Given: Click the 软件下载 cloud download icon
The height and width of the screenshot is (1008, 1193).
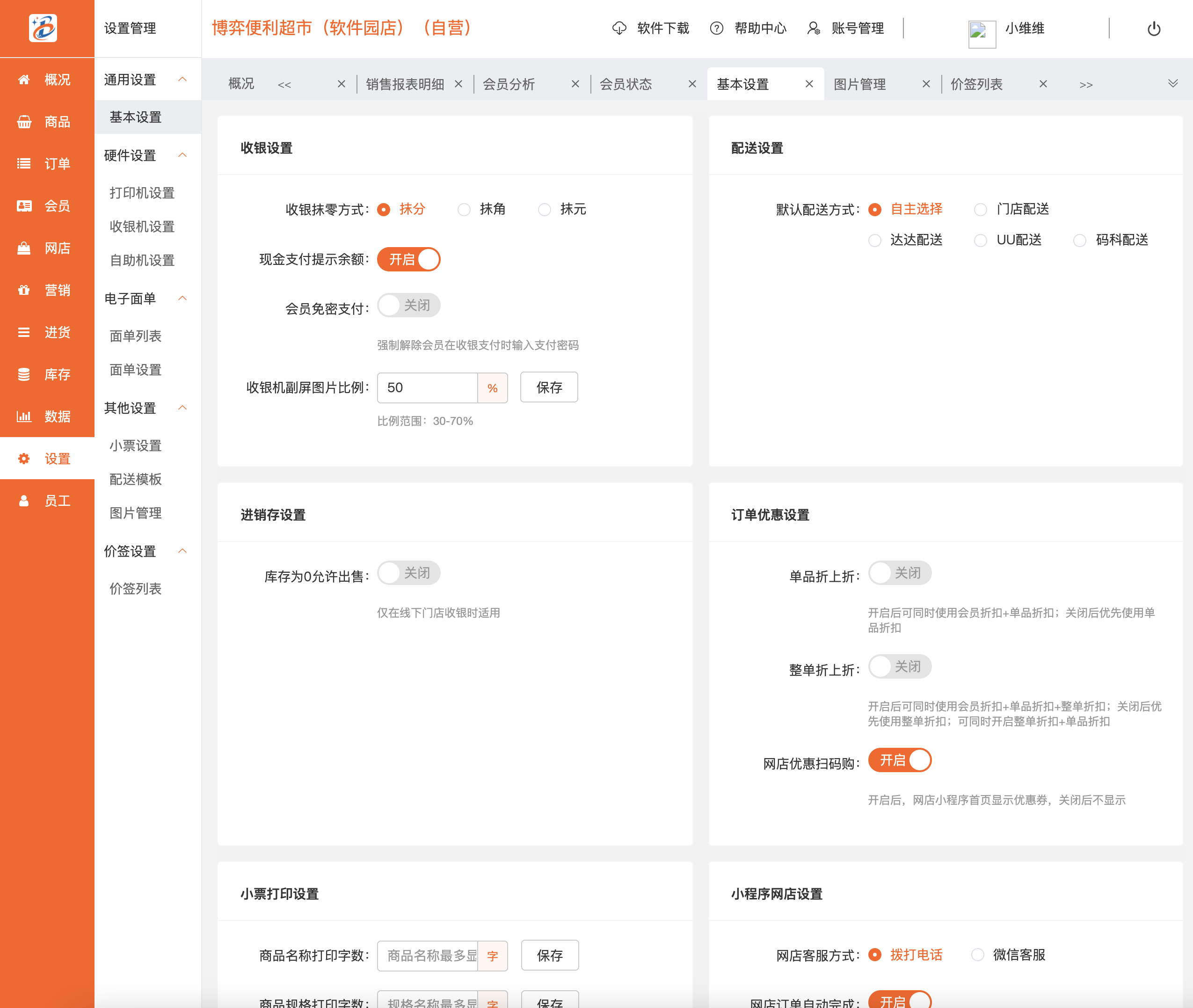Looking at the screenshot, I should 619,29.
